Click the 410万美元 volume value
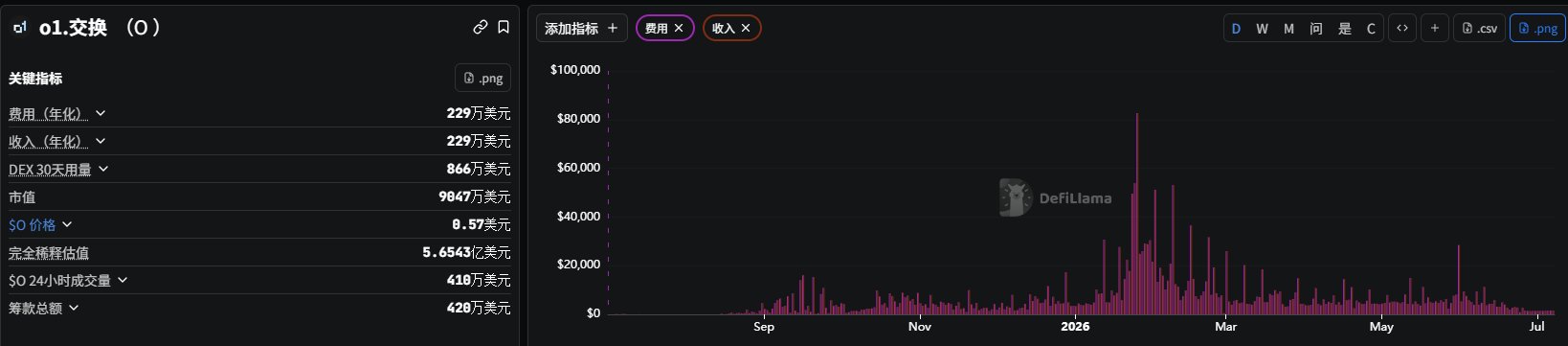This screenshot has height=346, width=1568. click(478, 280)
